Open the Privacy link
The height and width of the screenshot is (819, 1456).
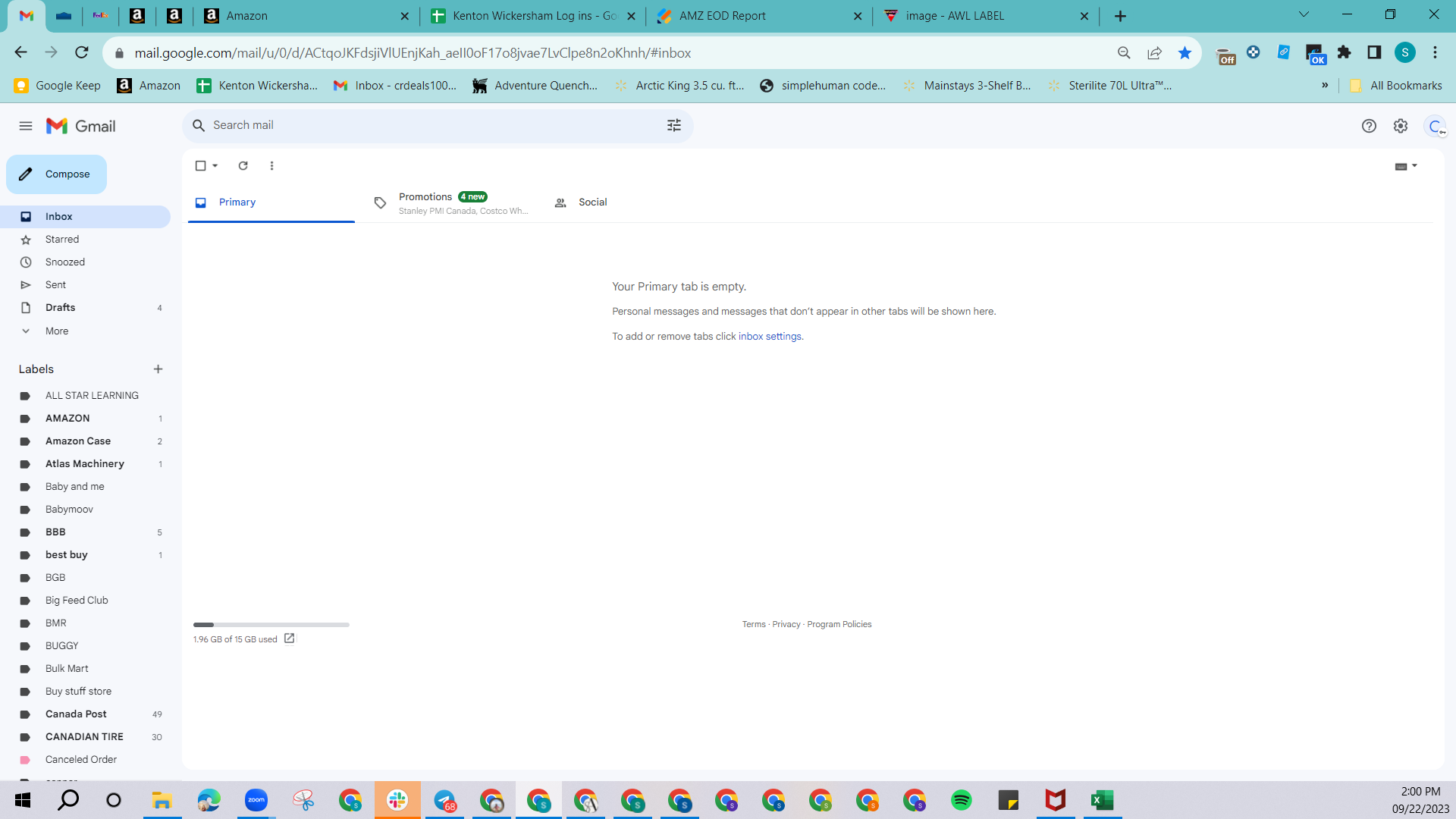tap(786, 624)
